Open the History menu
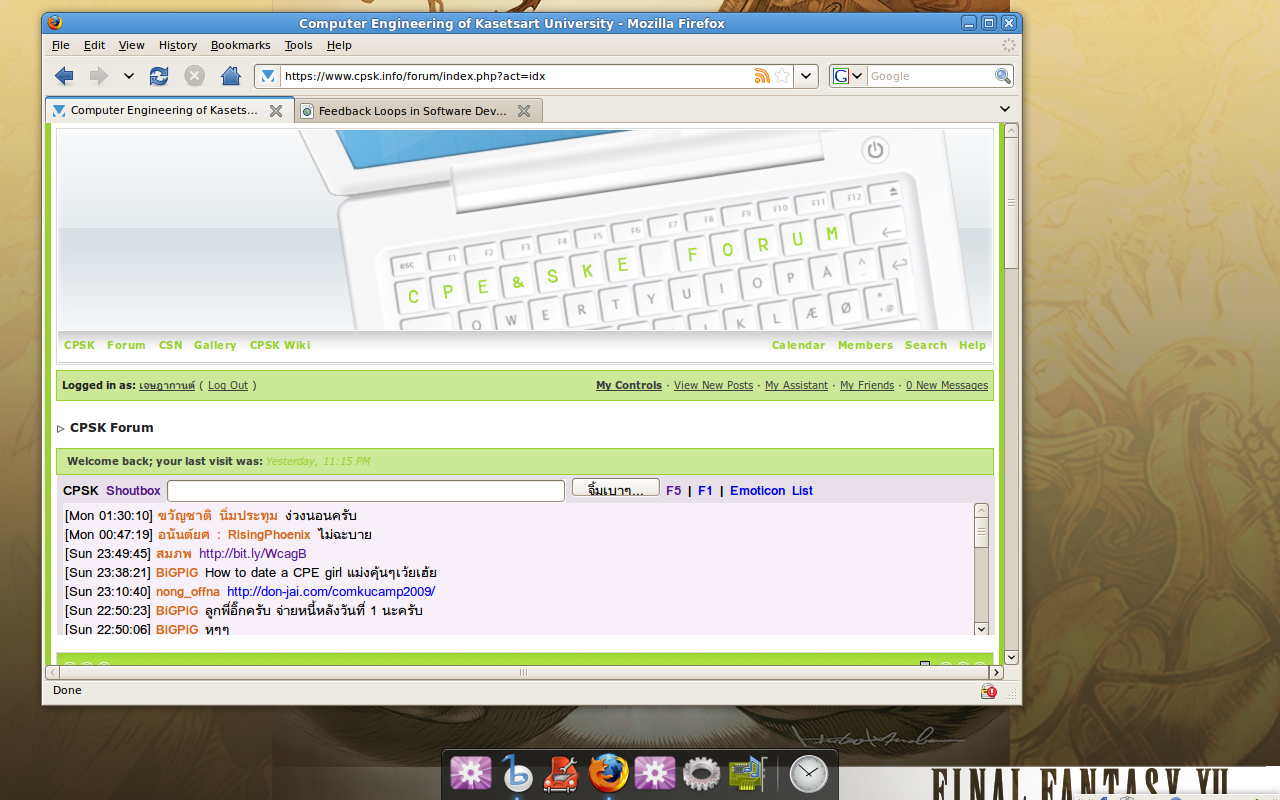This screenshot has width=1280, height=800. [x=178, y=45]
